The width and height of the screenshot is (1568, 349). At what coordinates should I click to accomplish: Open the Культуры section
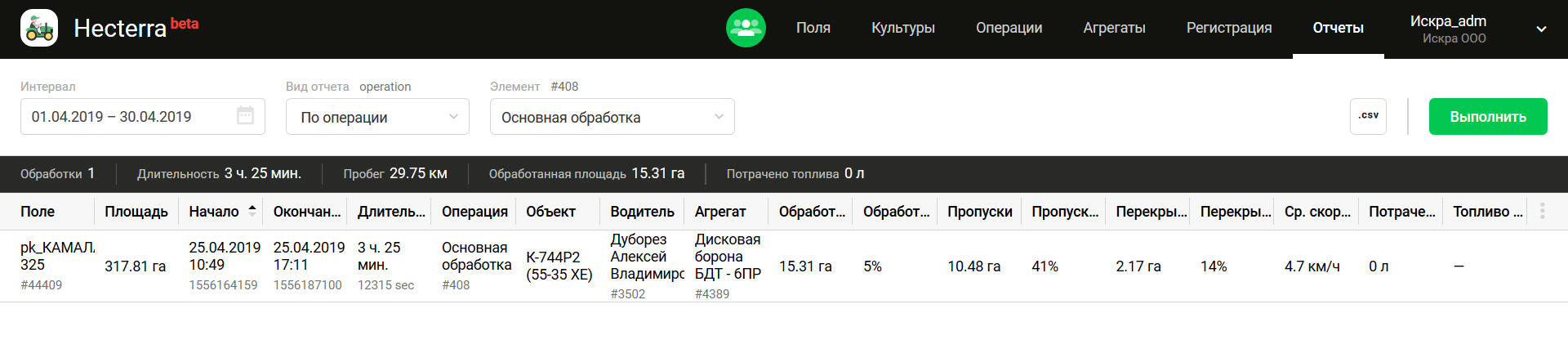(x=902, y=28)
